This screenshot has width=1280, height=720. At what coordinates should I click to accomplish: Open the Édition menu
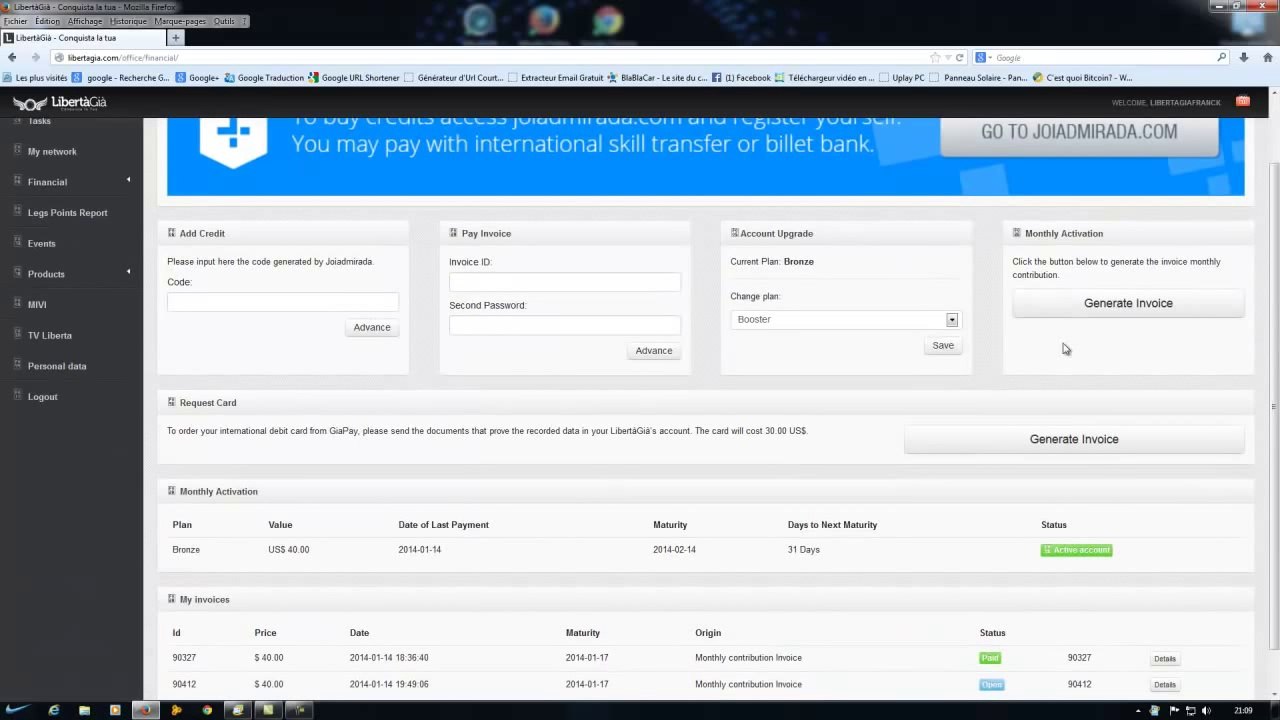click(47, 21)
